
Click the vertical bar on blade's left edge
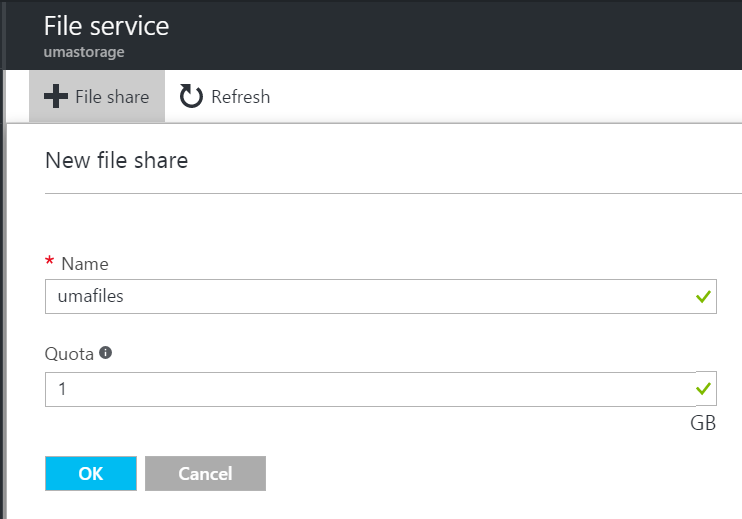click(x=4, y=294)
